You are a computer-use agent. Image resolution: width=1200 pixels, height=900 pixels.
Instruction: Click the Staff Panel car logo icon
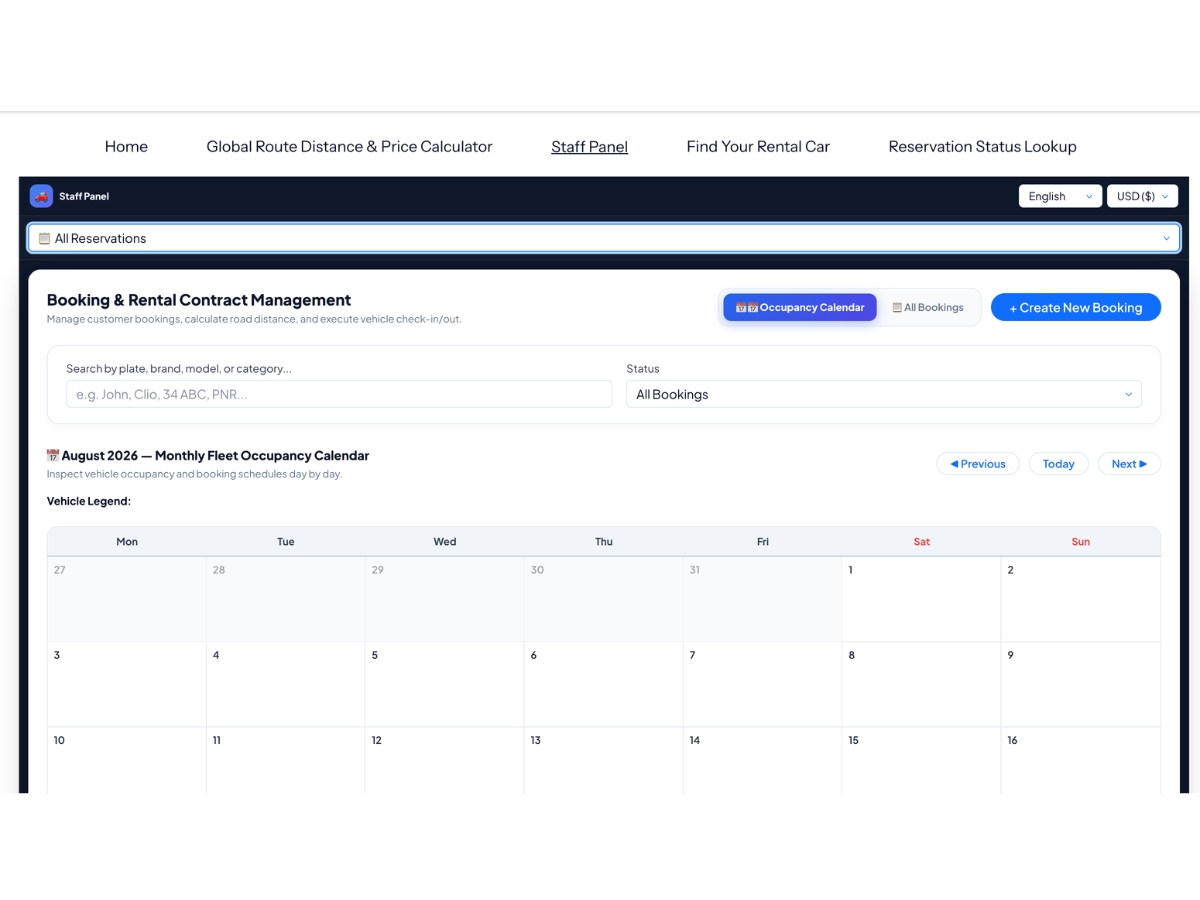click(41, 196)
